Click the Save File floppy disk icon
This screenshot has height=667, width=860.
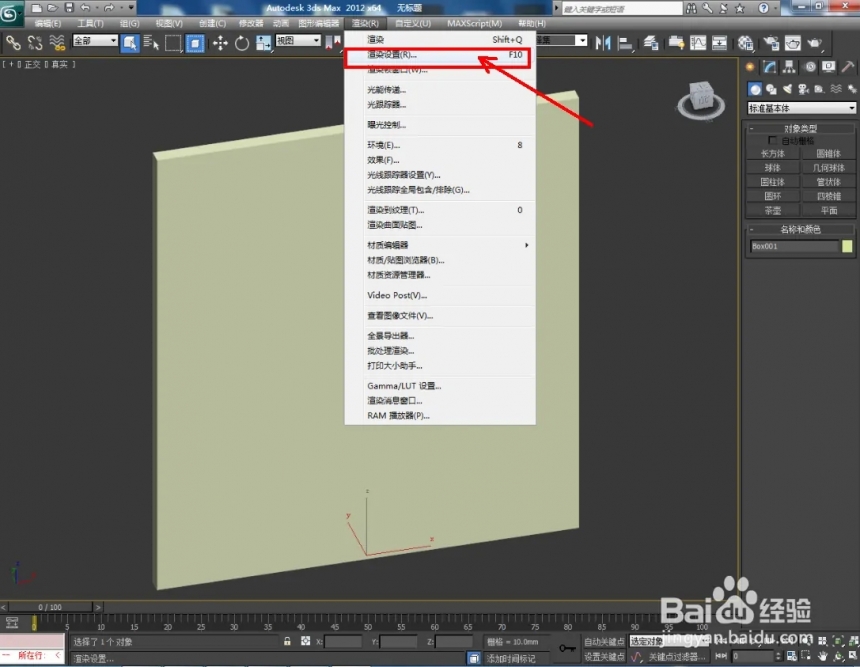pos(69,8)
